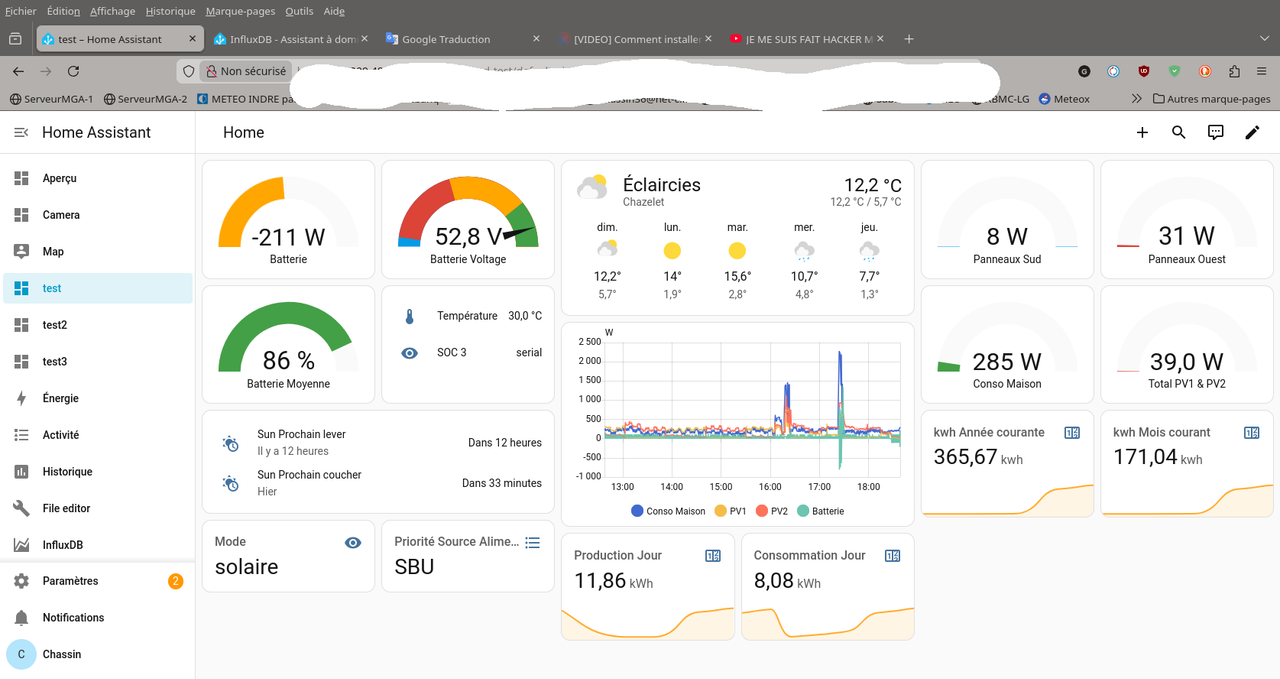1280x679 pixels.
Task: Toggle Conso Maison series in chart legend
Action: click(x=668, y=511)
